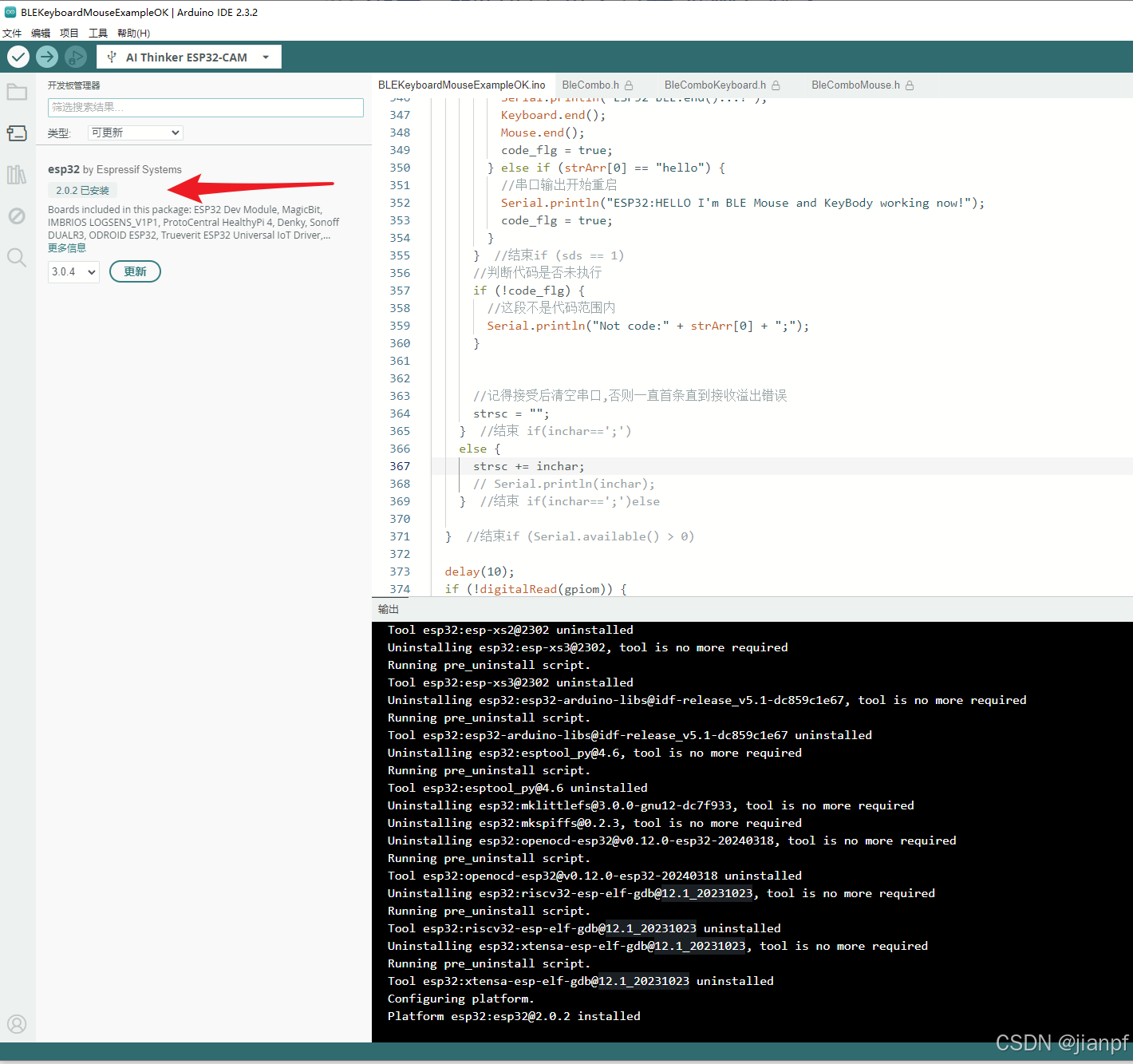The width and height of the screenshot is (1133, 1064).
Task: Click the 'if (!code_flg) {' code line
Action: (x=529, y=291)
